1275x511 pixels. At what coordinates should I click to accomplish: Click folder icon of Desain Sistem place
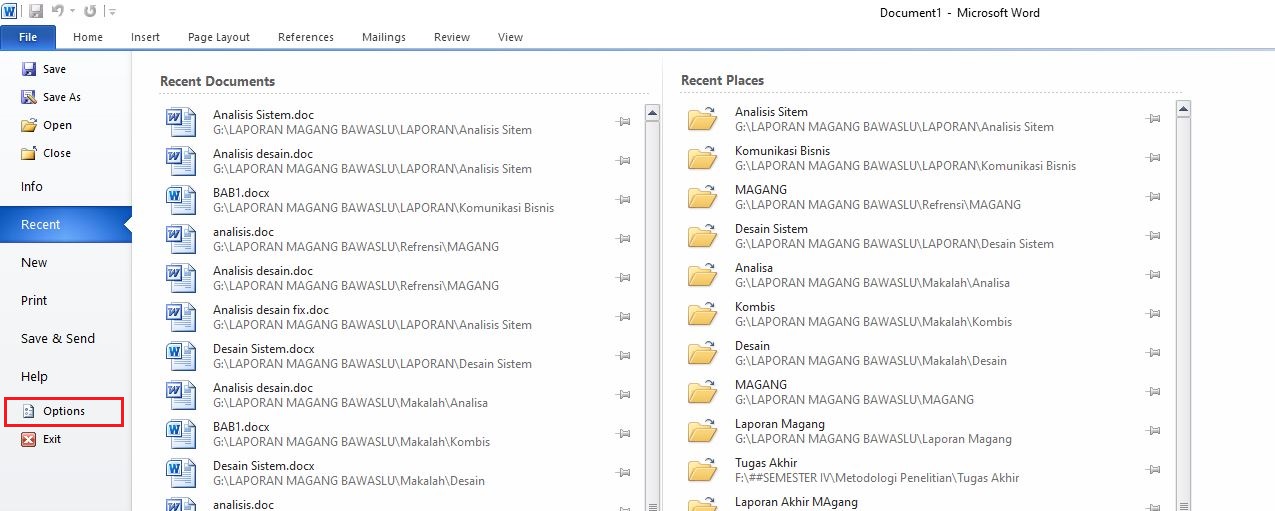point(703,237)
